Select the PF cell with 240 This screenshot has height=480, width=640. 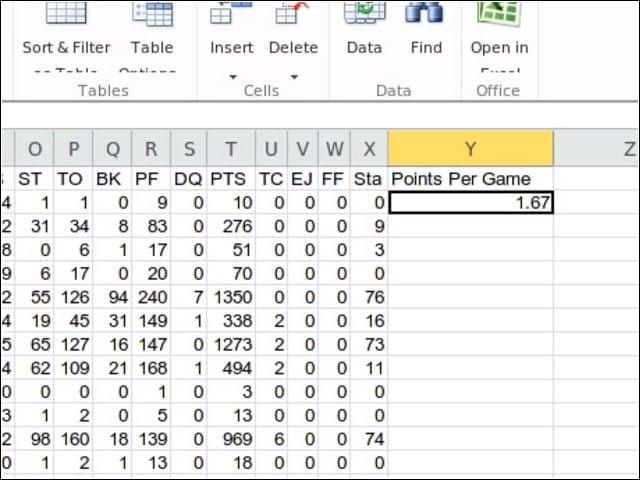(x=151, y=297)
